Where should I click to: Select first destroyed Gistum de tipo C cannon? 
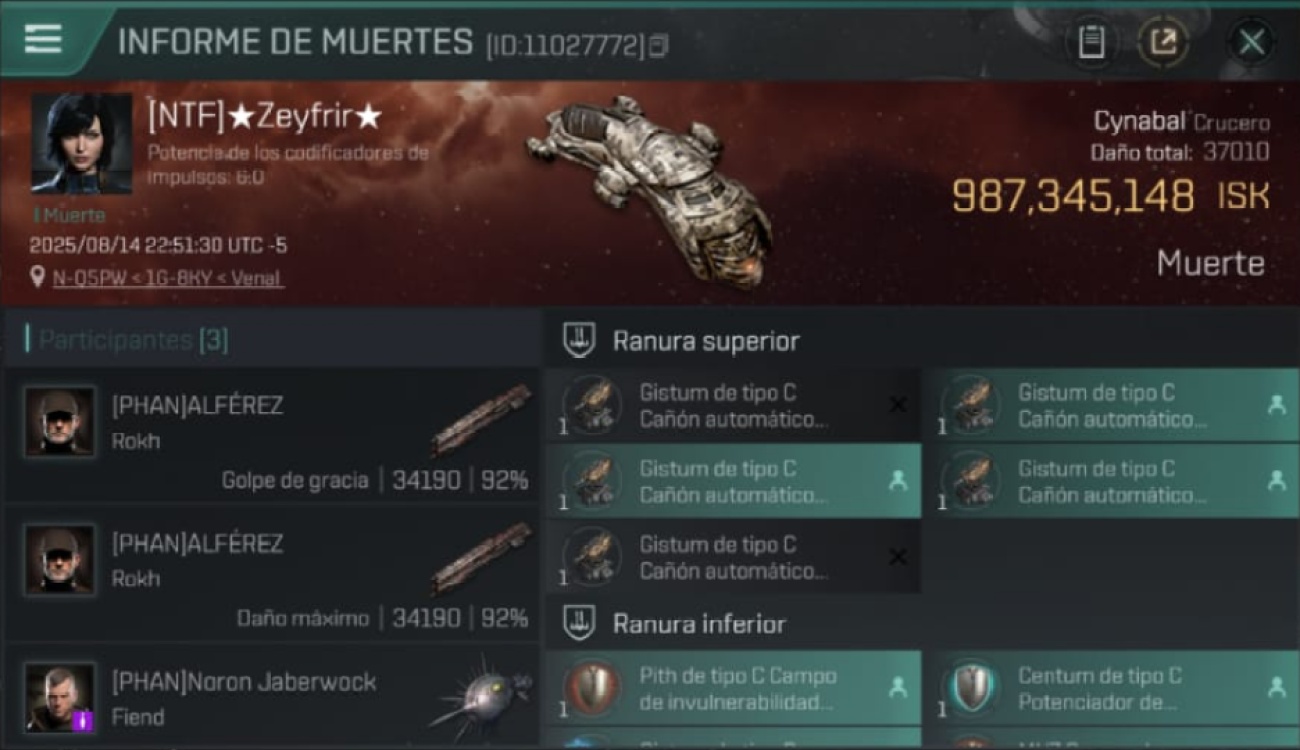[733, 405]
